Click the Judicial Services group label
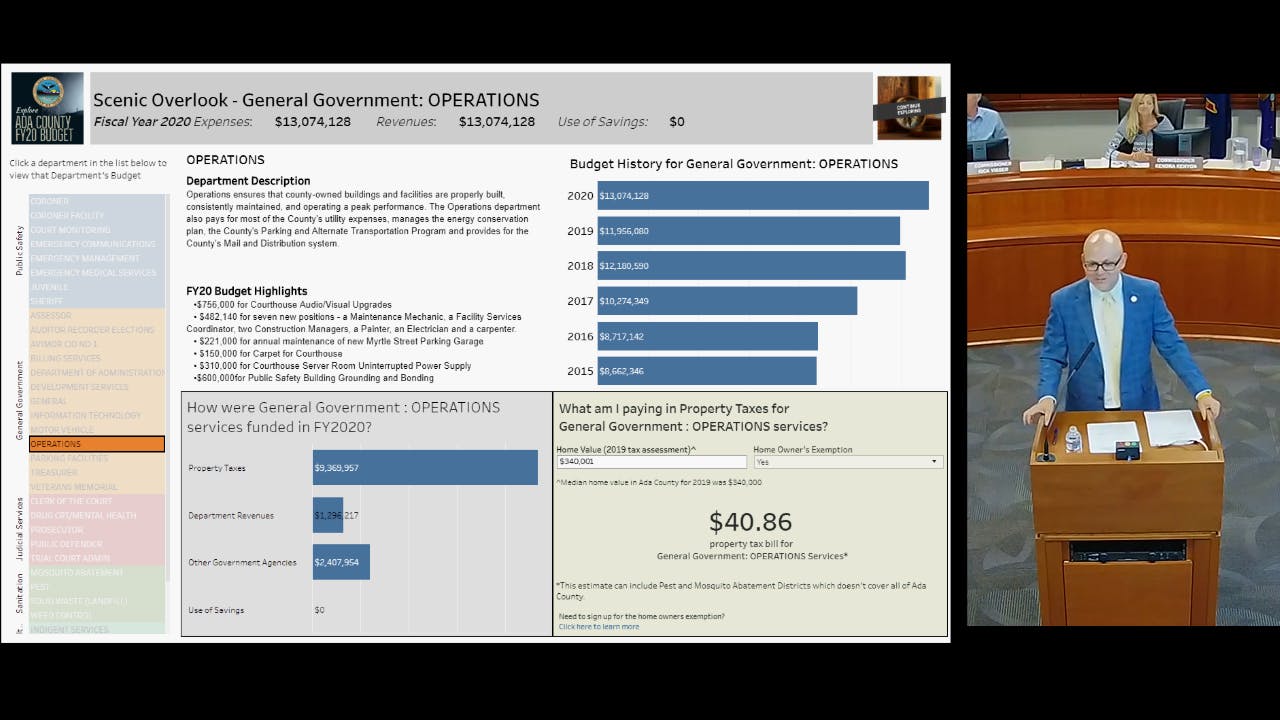1280x720 pixels. (x=19, y=527)
